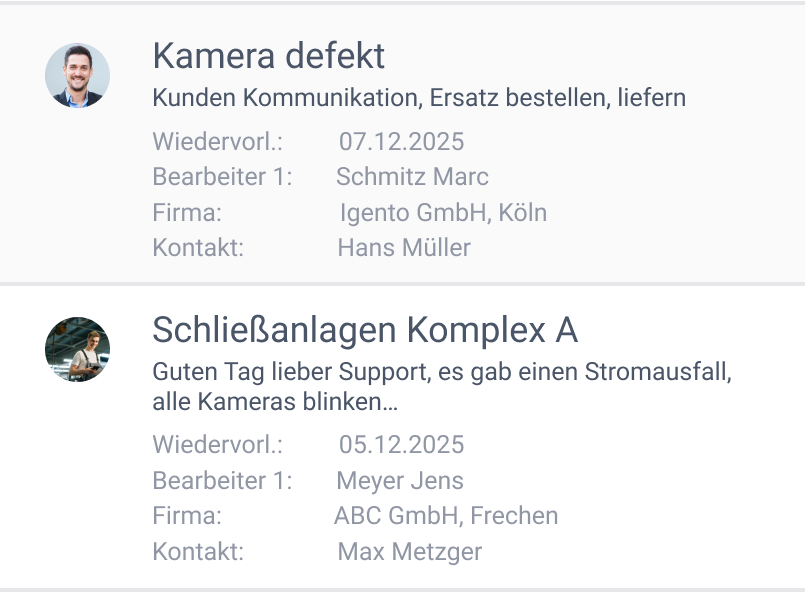Open company ABC GmbH, Frechen
This screenshot has height=592, width=805.
click(446, 516)
